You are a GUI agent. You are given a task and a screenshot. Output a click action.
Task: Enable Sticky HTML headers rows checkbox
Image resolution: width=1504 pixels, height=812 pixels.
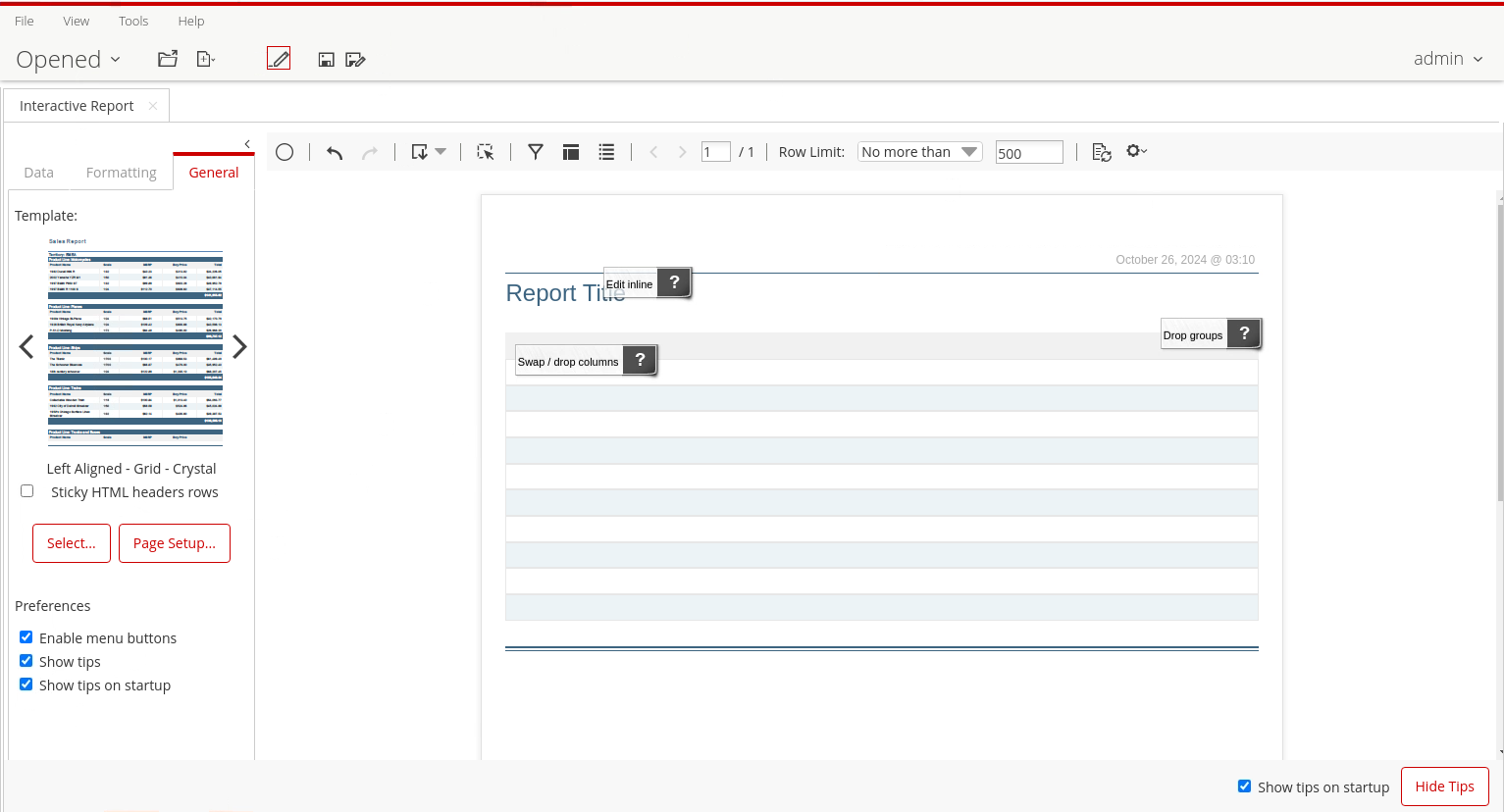click(27, 491)
